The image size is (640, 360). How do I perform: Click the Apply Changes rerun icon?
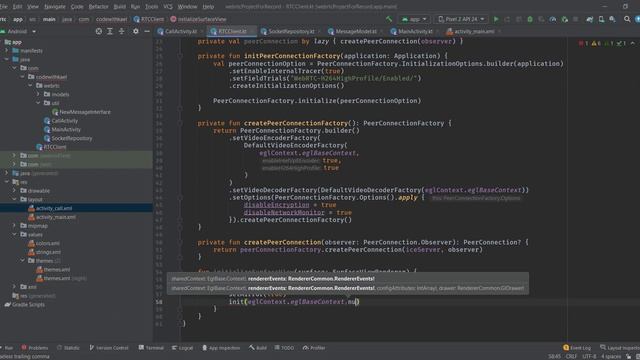[x=507, y=19]
